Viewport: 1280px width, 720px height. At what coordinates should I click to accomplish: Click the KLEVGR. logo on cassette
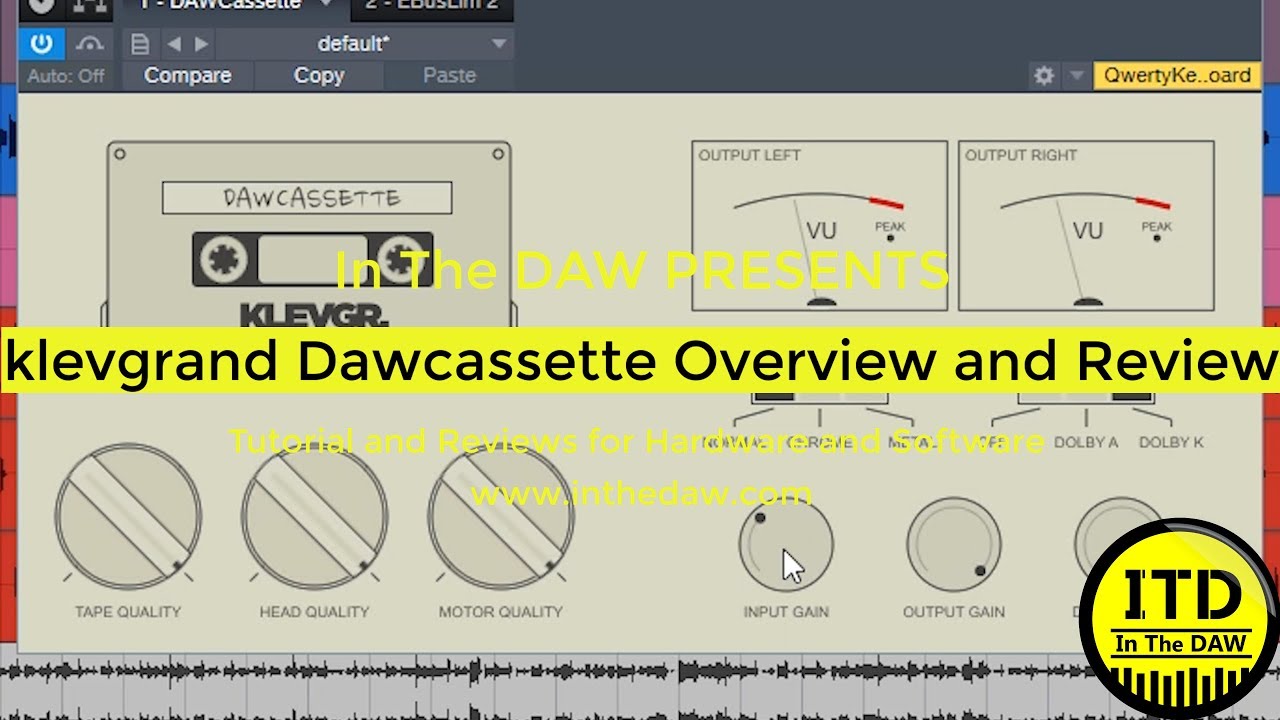(x=314, y=315)
